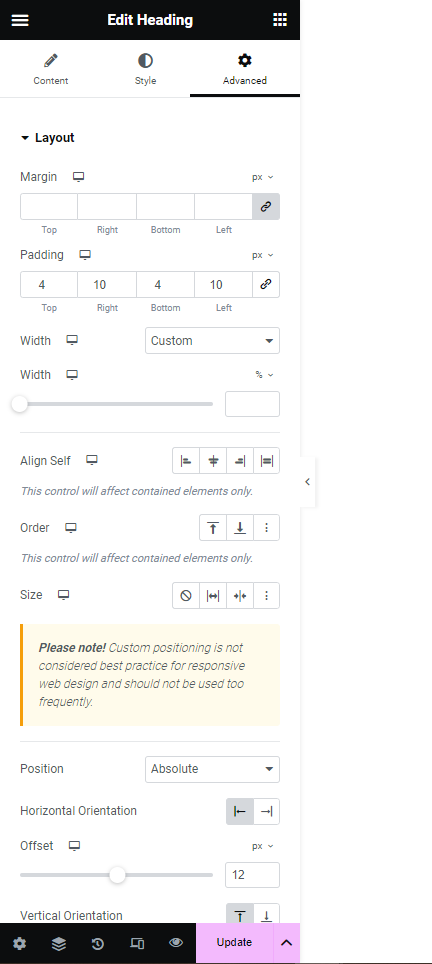The image size is (432, 964).
Task: Set Size to Grow
Action: 213,595
